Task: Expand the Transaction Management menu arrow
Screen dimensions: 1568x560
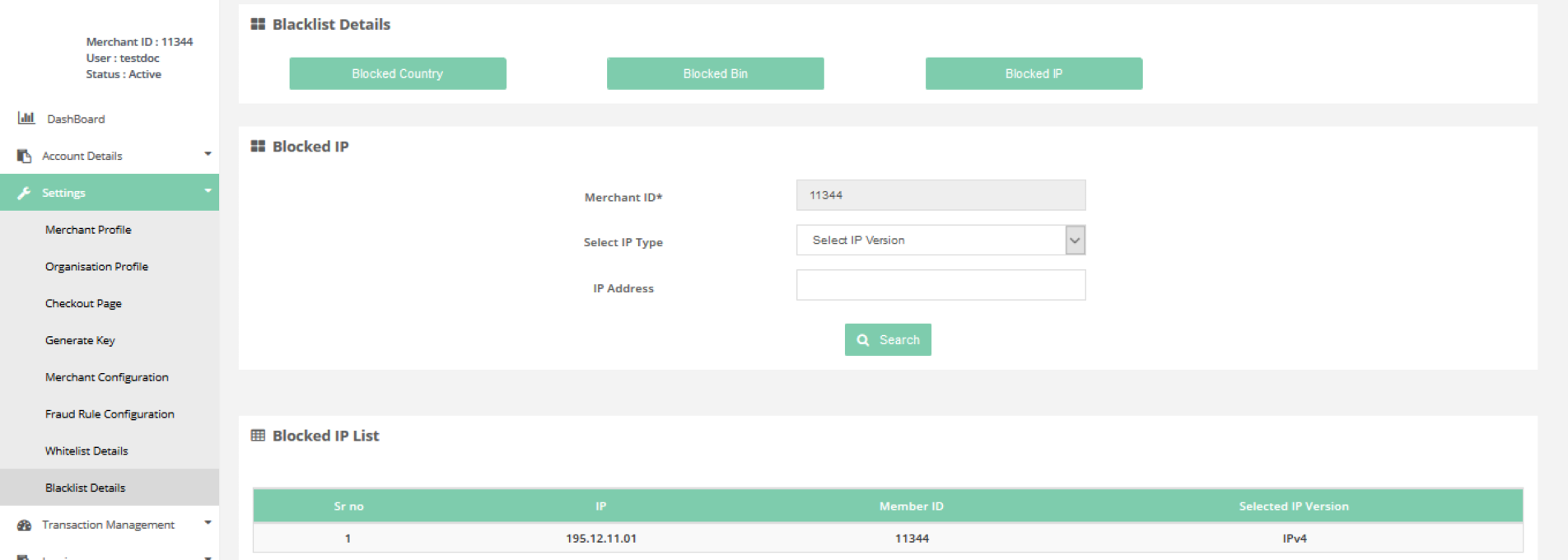Action: tap(208, 523)
